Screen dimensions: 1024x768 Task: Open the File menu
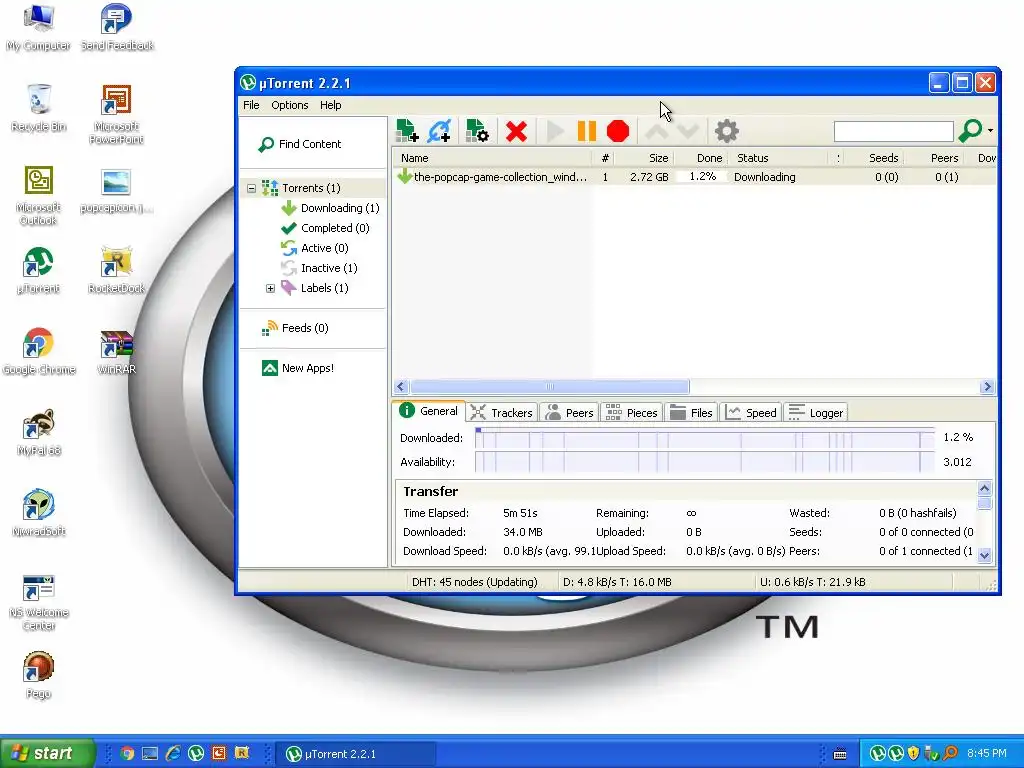point(251,105)
